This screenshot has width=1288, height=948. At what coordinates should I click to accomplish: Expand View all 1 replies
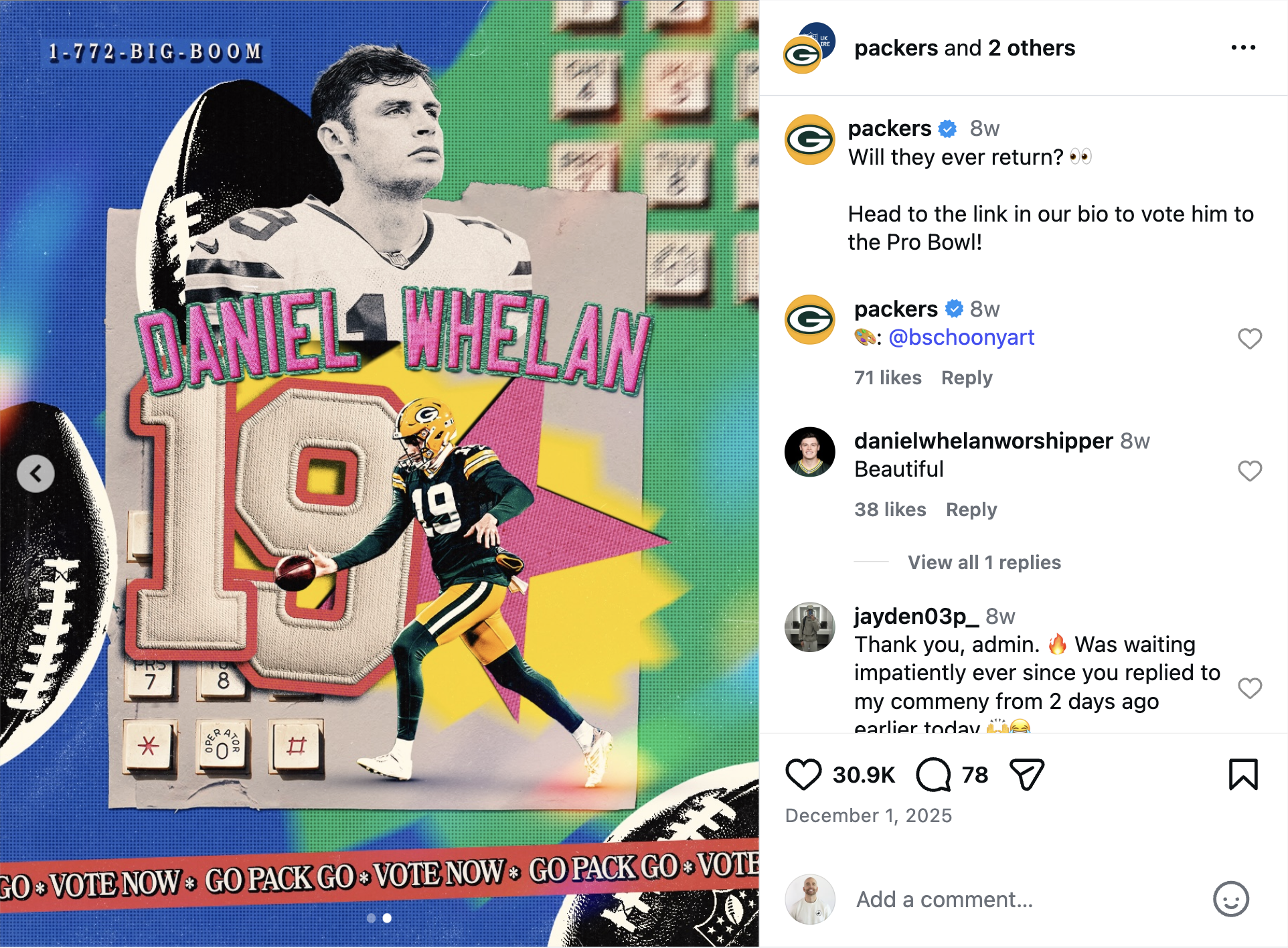(984, 562)
